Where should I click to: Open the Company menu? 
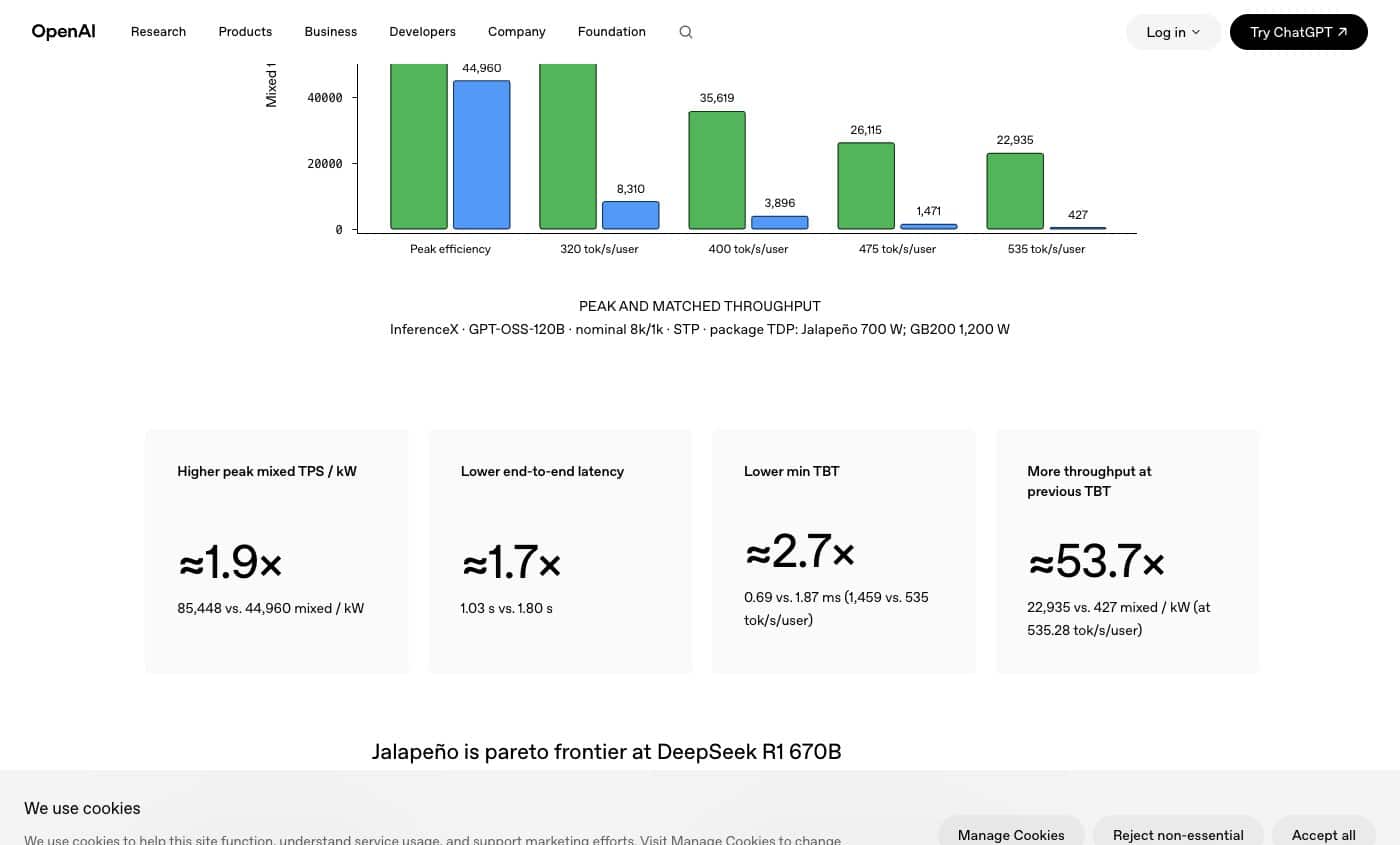pyautogui.click(x=517, y=32)
